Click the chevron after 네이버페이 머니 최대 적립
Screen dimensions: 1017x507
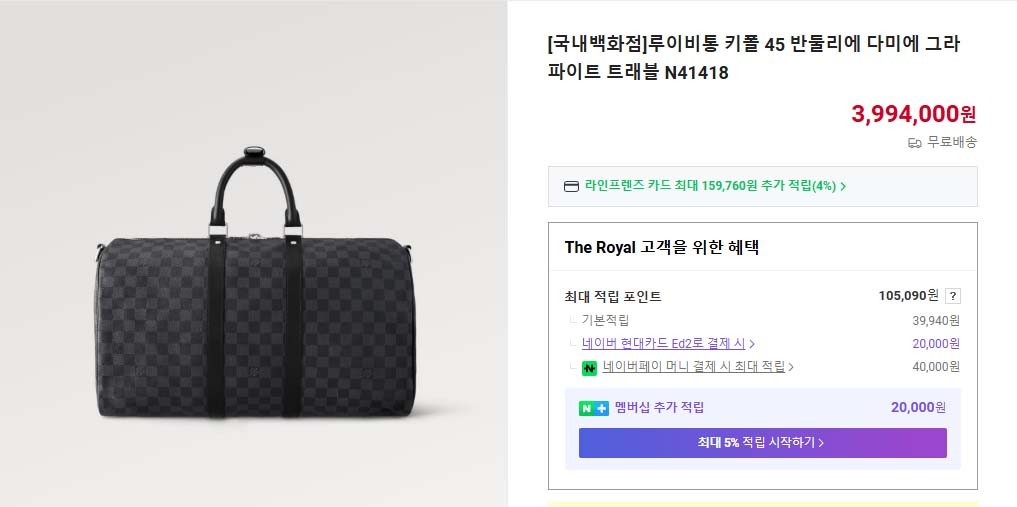pos(791,367)
